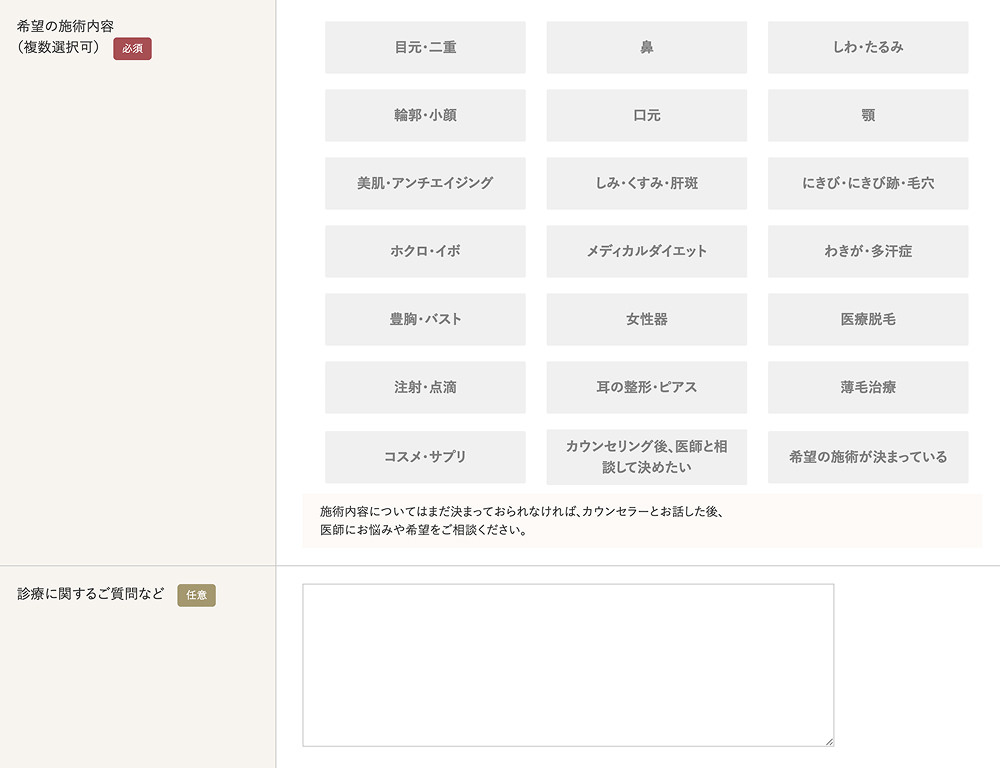
Task: Click the text area resize handle
Action: 829,741
